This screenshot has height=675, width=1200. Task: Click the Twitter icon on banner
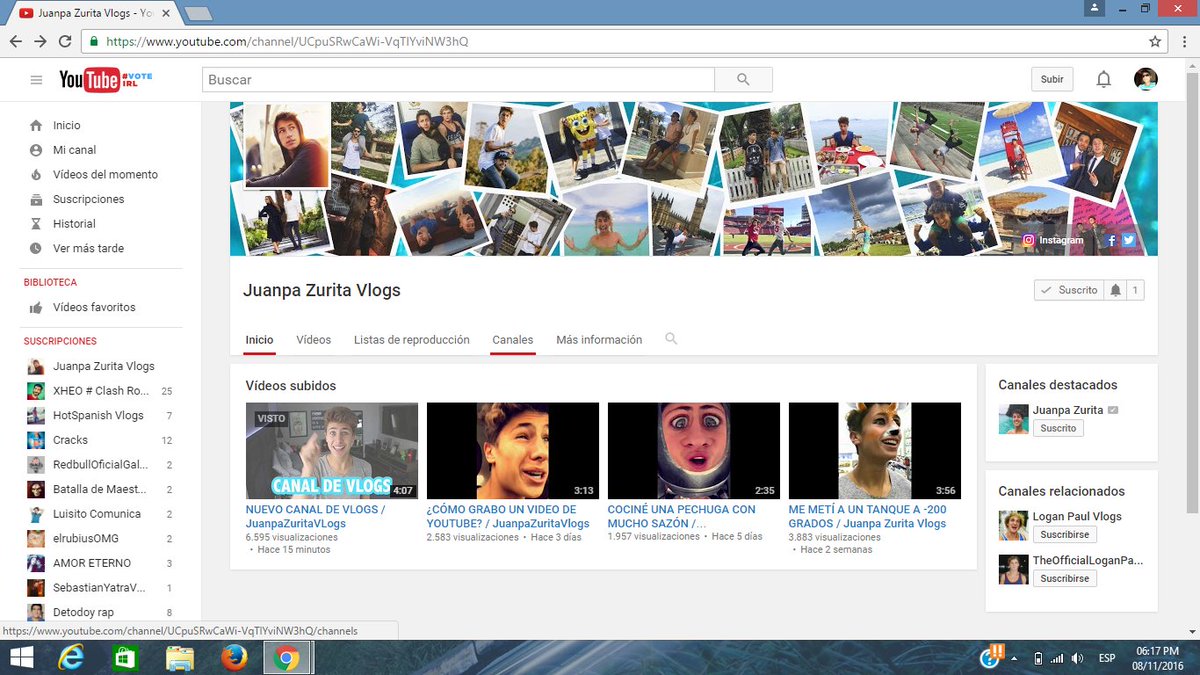click(x=1128, y=240)
